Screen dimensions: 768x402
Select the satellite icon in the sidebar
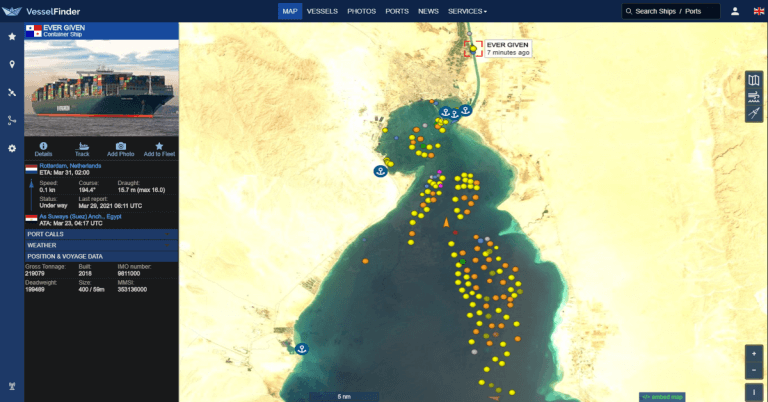click(12, 92)
